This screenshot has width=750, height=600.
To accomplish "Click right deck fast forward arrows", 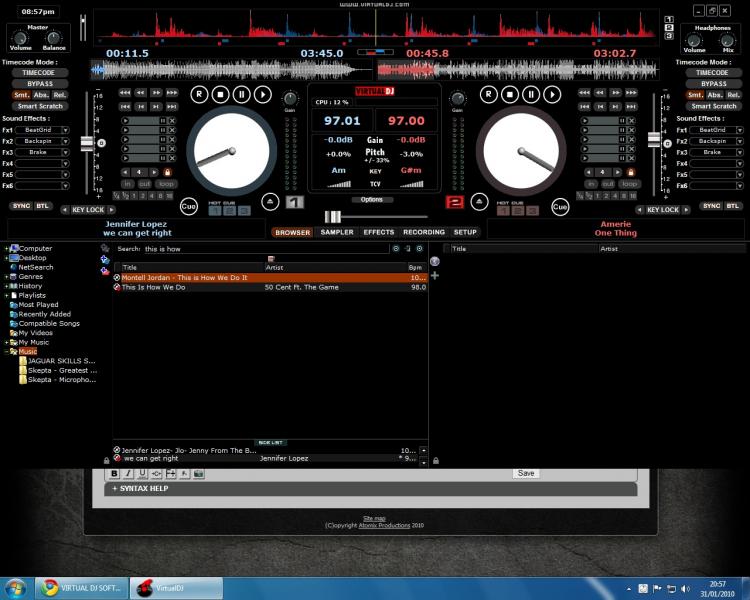I will click(x=631, y=92).
